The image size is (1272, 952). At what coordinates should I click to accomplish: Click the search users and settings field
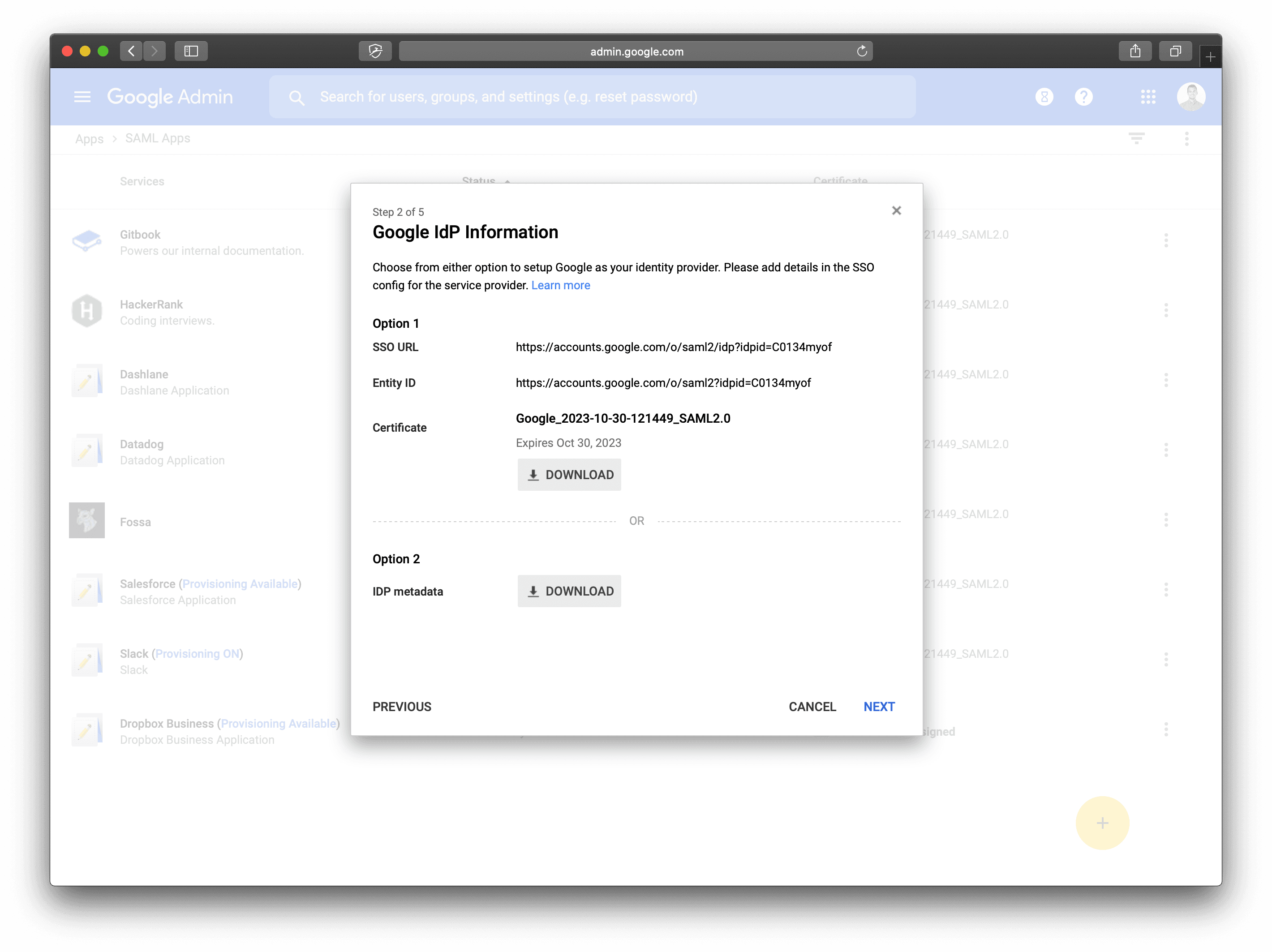[x=592, y=97]
